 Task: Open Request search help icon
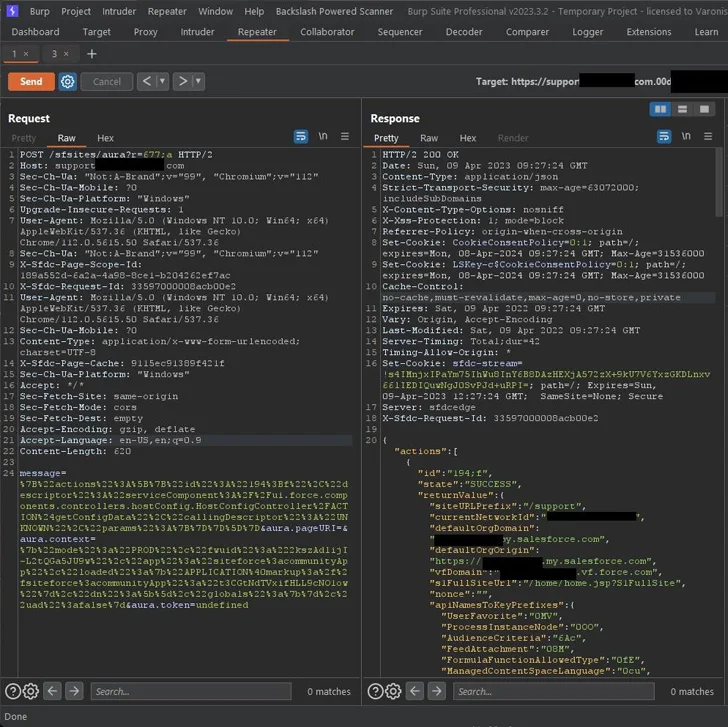pyautogui.click(x=13, y=692)
